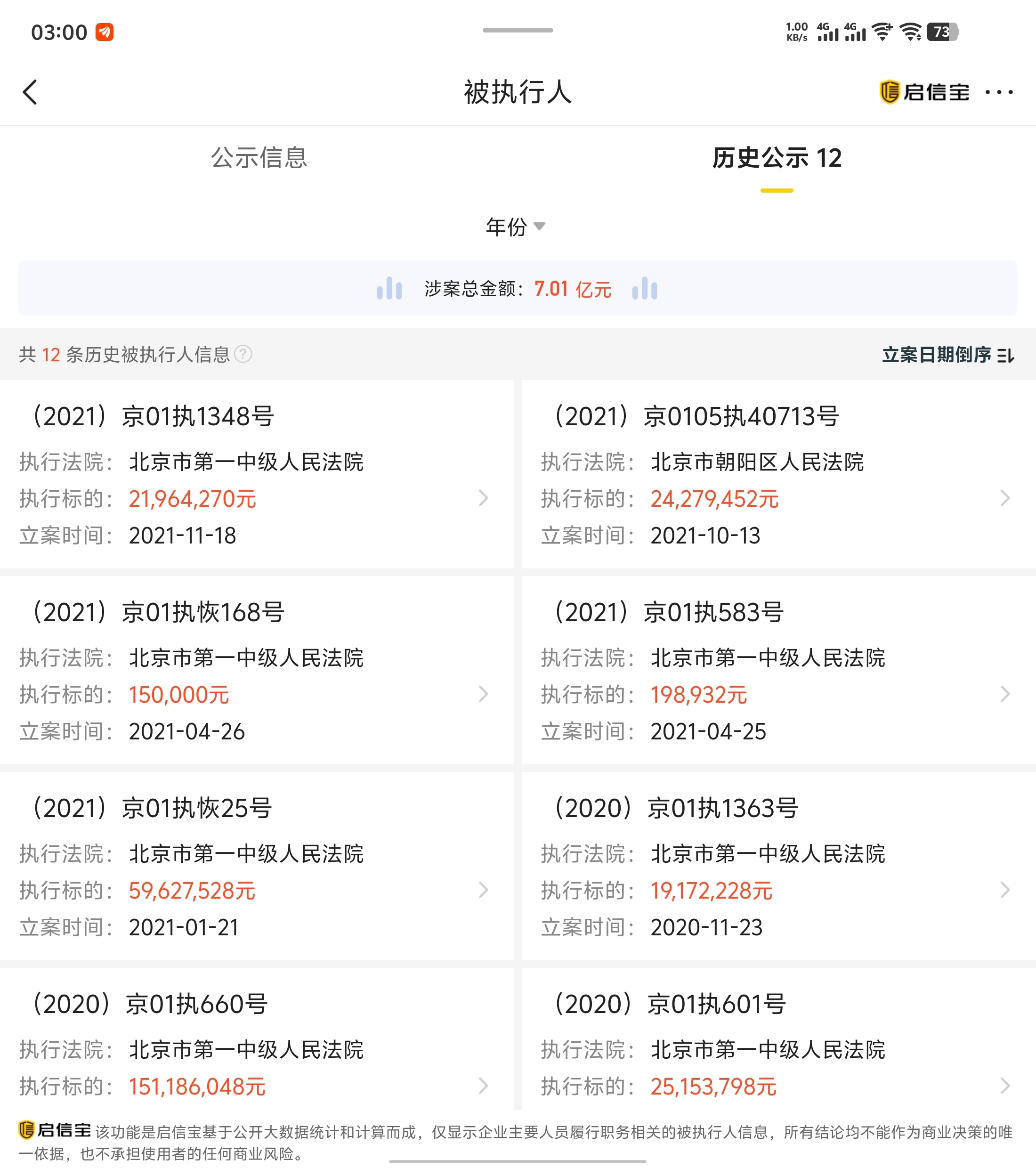
Task: Tap the left bar chart icon
Action: pos(389,288)
